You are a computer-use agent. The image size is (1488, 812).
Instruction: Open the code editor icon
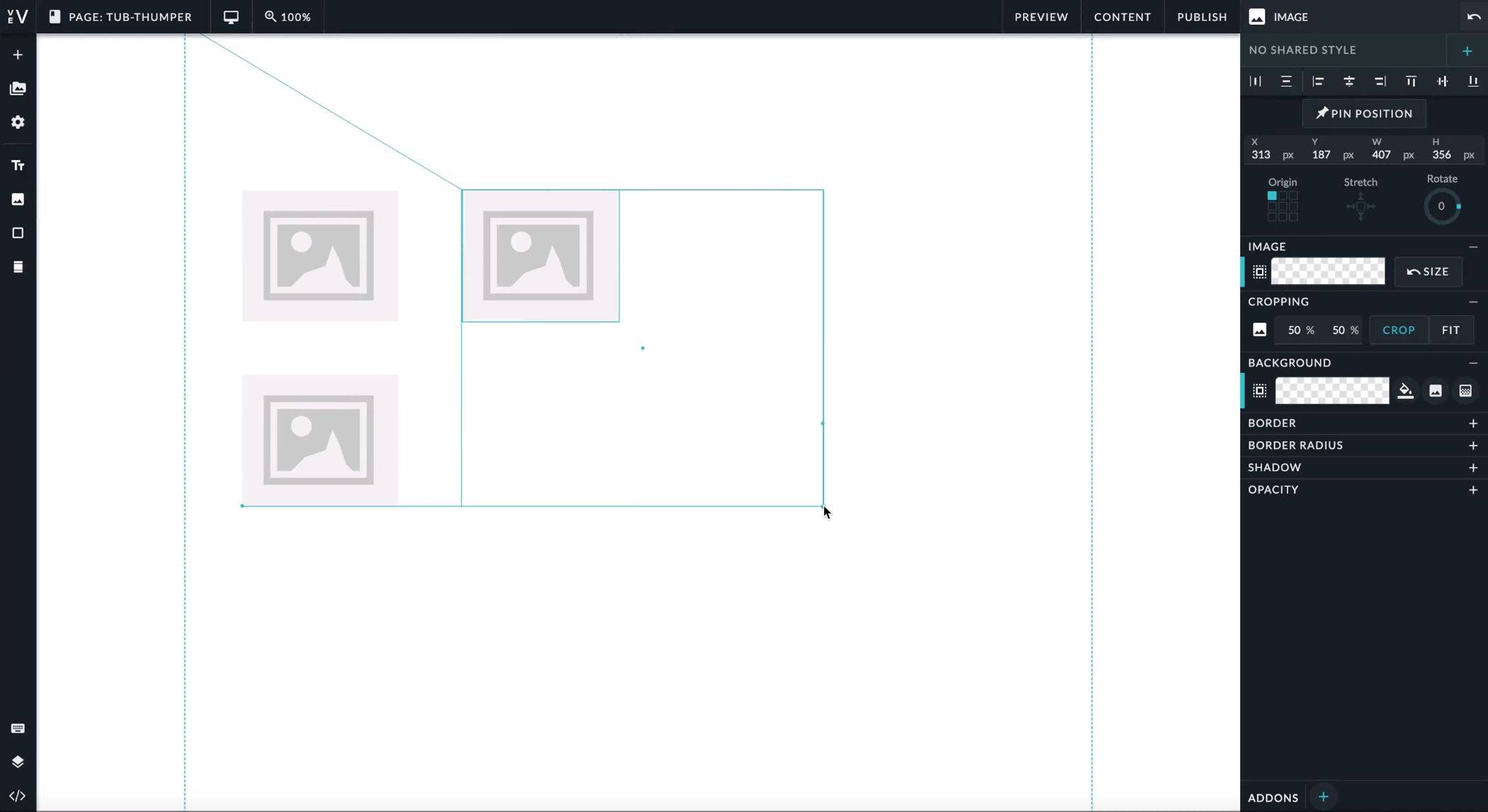pos(18,796)
